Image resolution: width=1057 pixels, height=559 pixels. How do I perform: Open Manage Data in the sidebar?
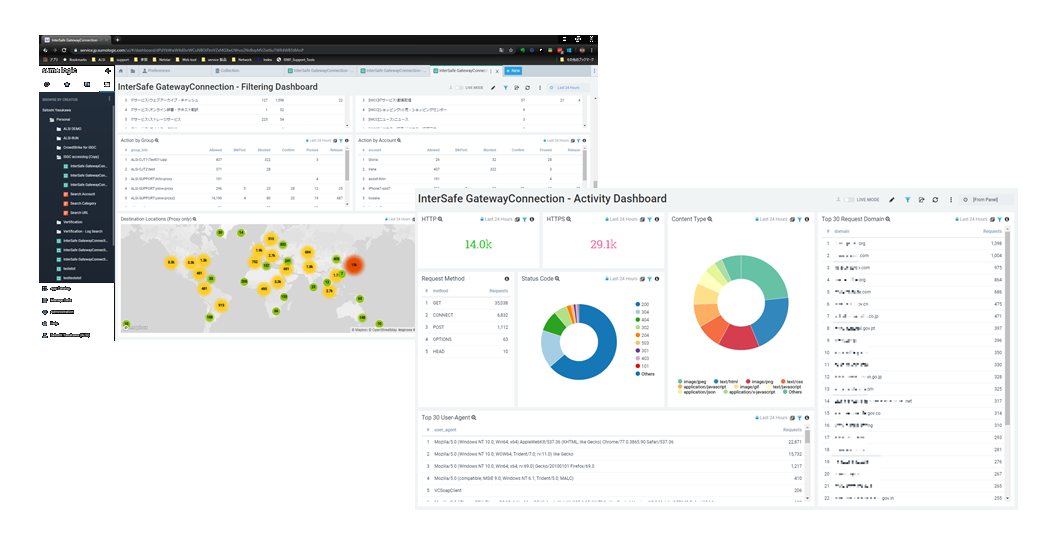(57, 300)
